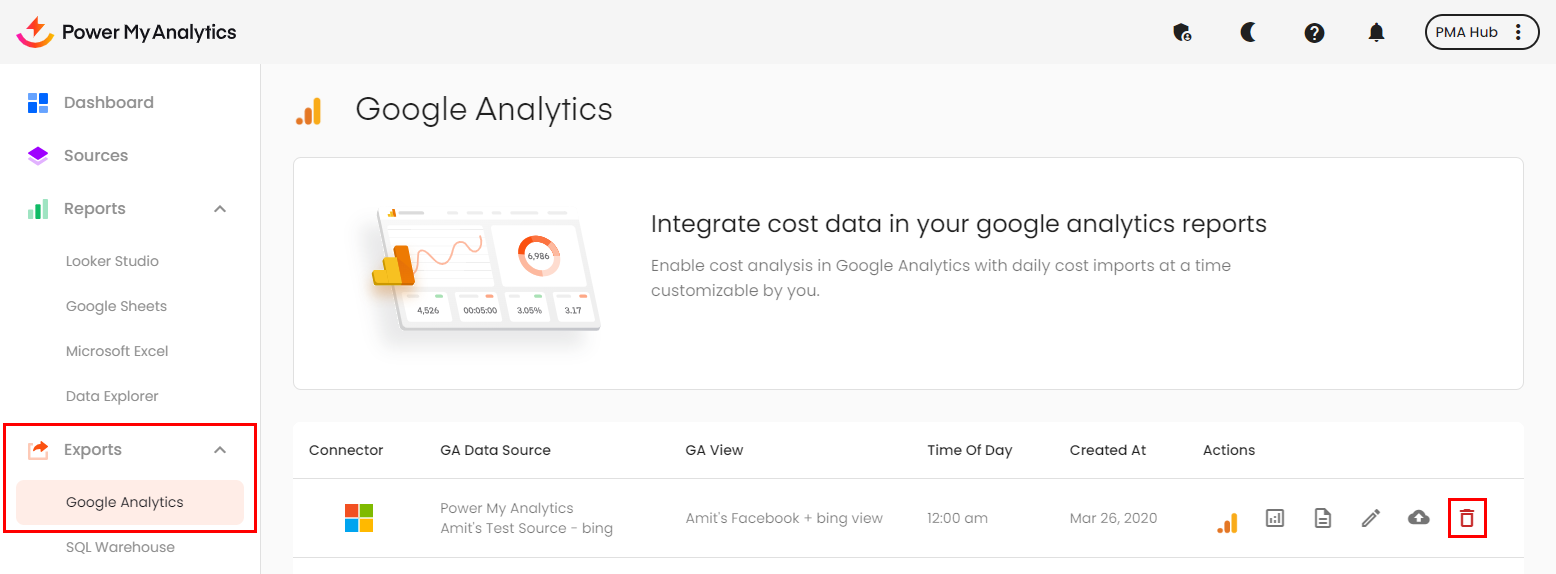
Task: Click the help question mark icon
Action: pyautogui.click(x=1314, y=33)
